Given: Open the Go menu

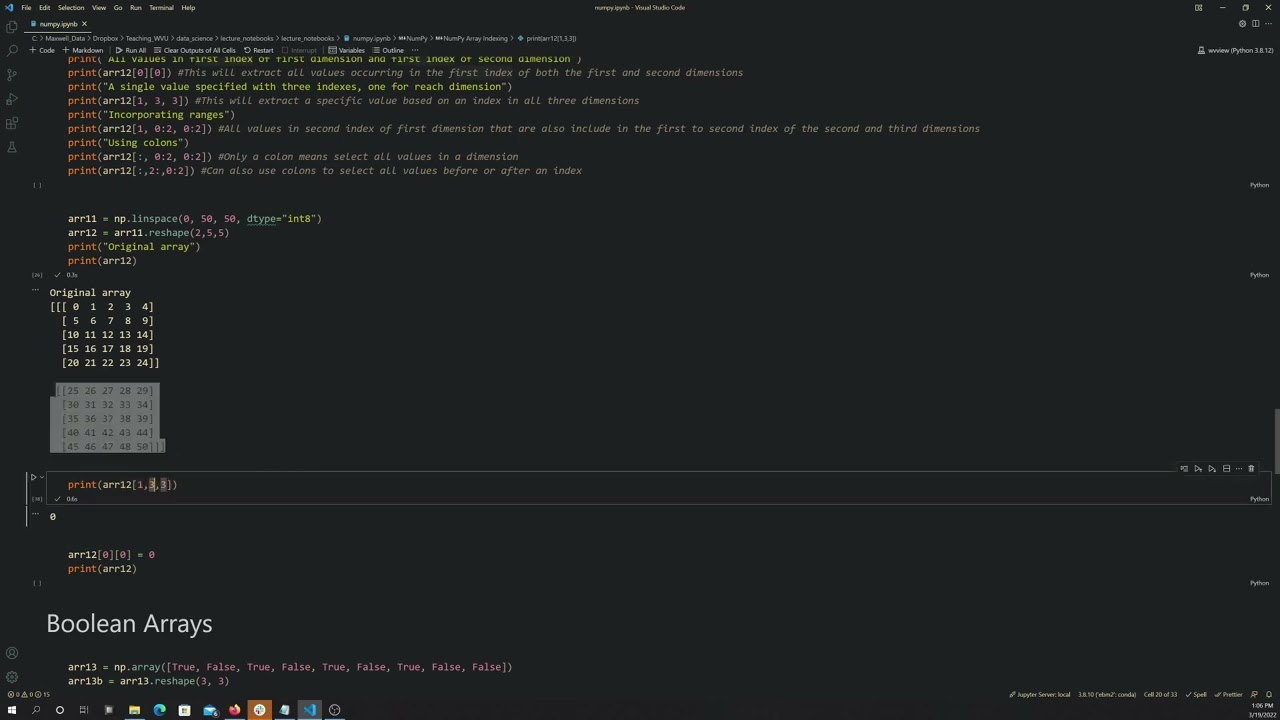Looking at the screenshot, I should tap(118, 7).
